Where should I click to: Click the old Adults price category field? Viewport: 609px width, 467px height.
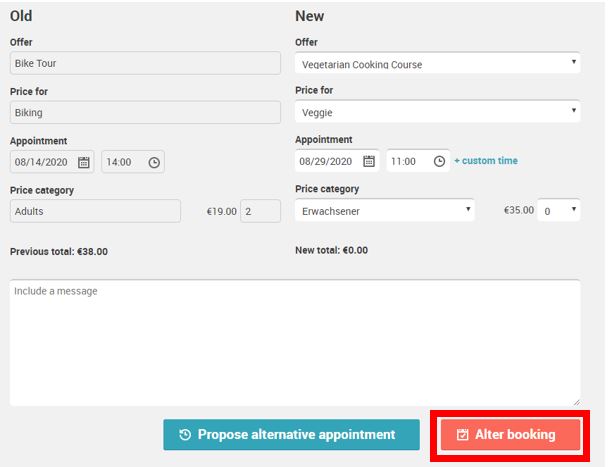pos(95,211)
